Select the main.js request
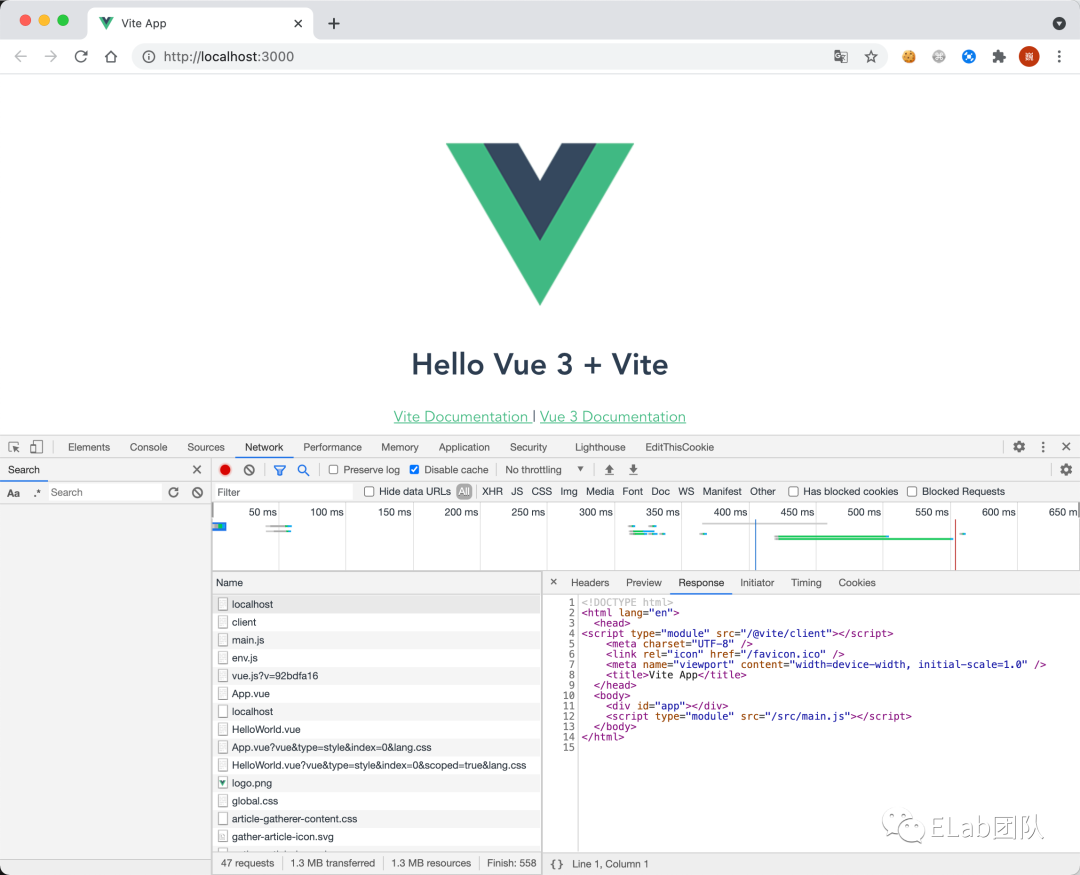 click(x=377, y=640)
